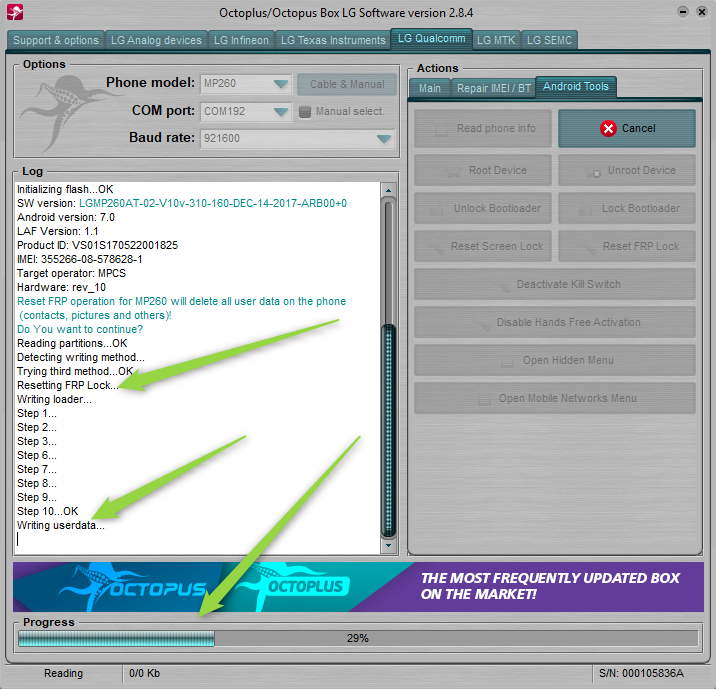Click the Unlock Bootloader padlock icon

coord(437,209)
